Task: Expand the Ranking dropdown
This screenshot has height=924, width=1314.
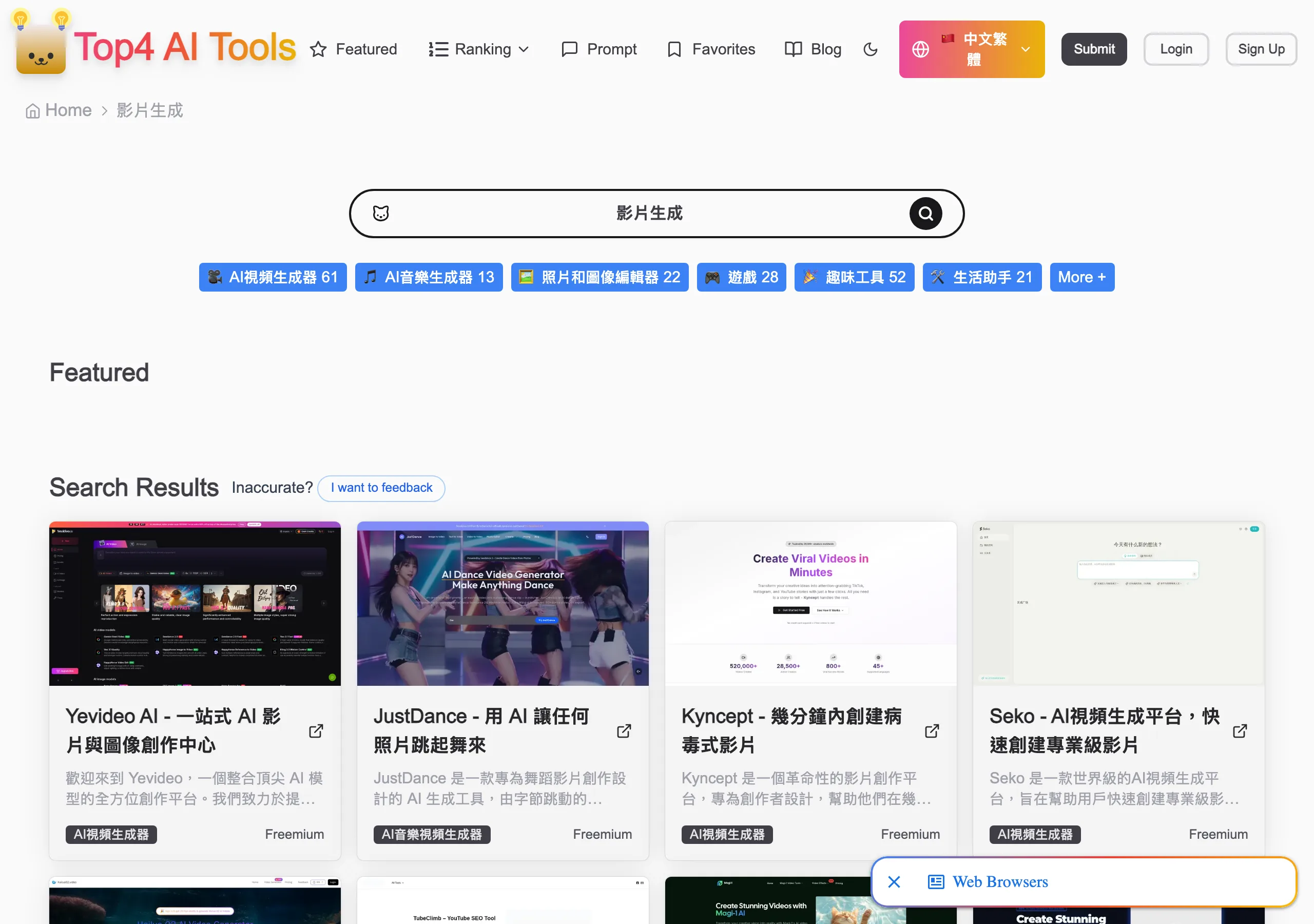Action: (478, 49)
